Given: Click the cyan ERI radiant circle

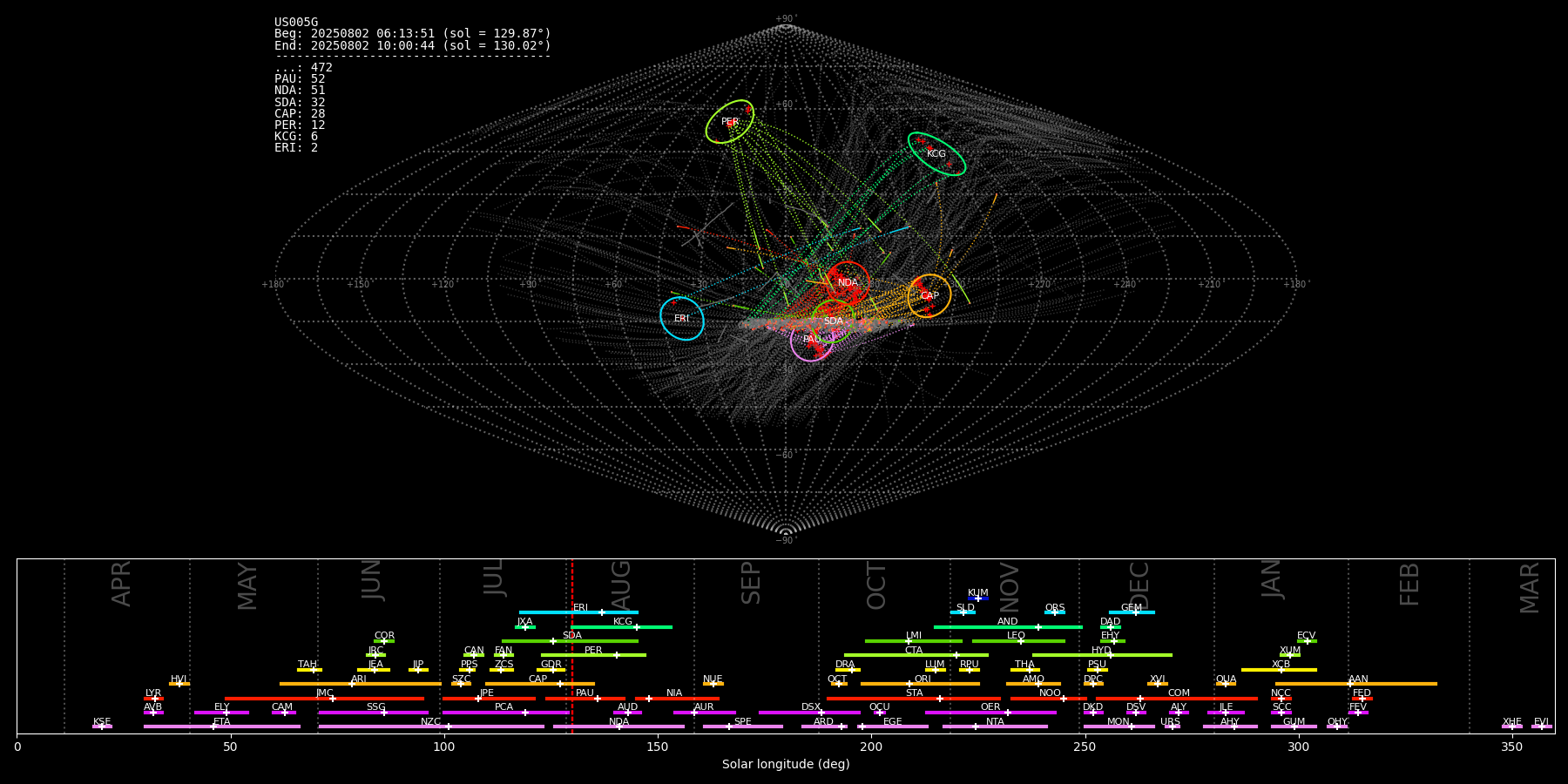Looking at the screenshot, I should click(682, 319).
